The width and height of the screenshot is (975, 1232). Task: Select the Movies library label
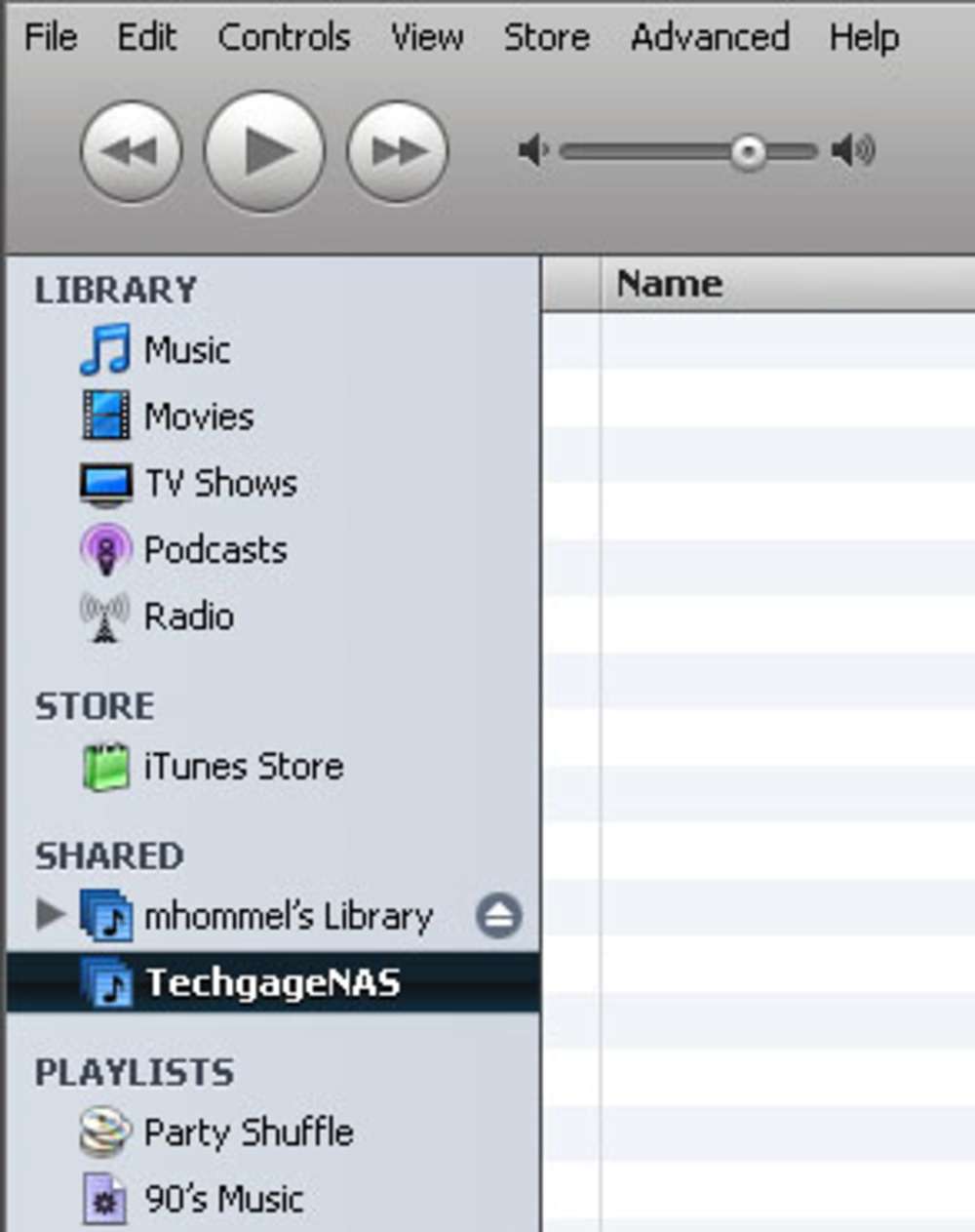[x=199, y=417]
